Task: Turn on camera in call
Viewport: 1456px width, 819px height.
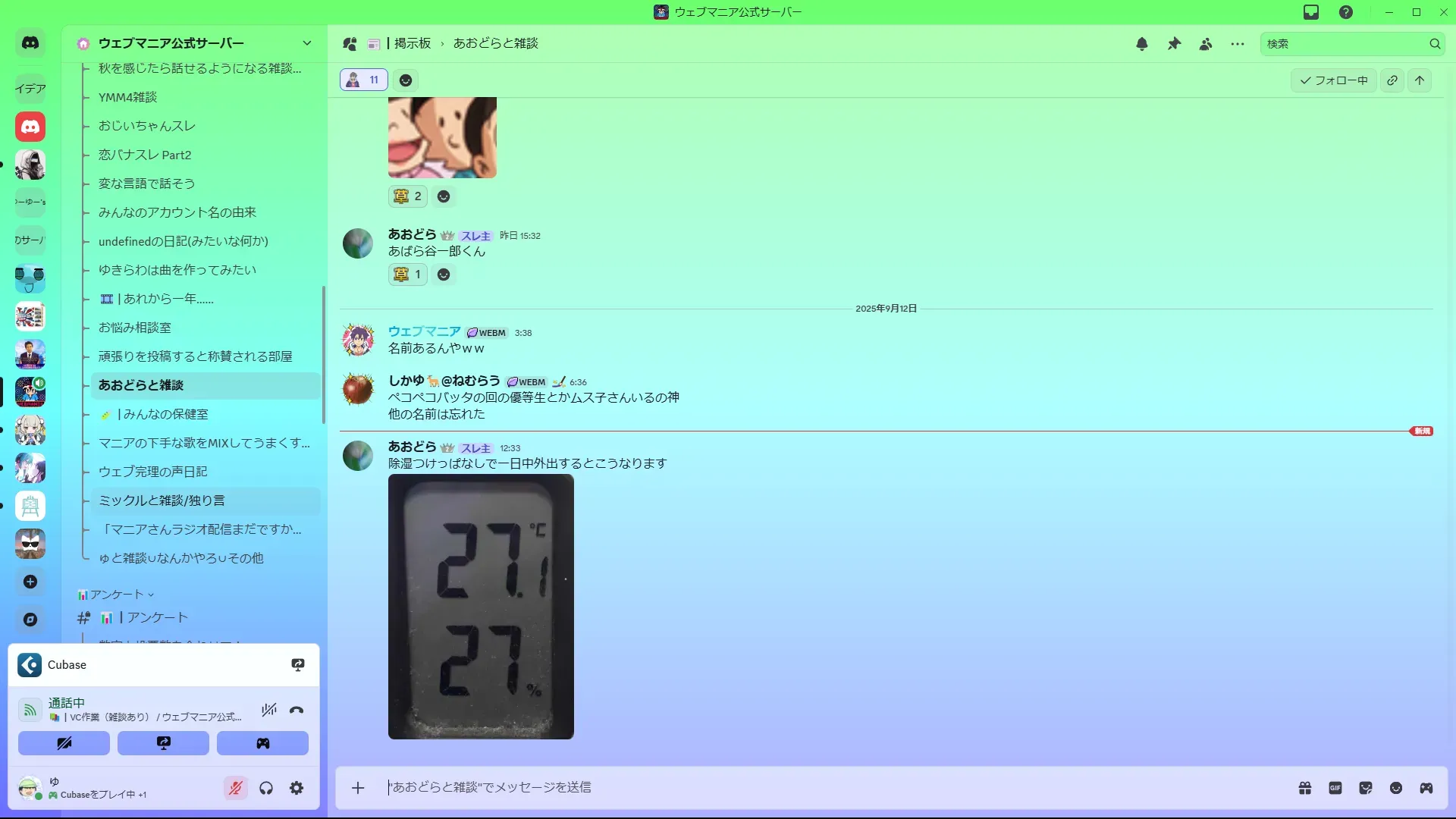Action: [x=64, y=743]
